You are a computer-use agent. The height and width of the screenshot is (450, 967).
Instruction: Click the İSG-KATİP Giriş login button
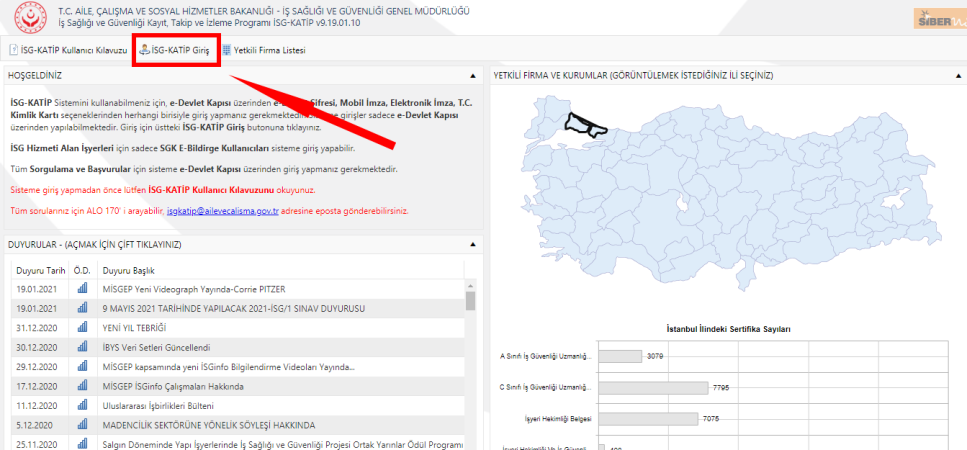coord(176,50)
